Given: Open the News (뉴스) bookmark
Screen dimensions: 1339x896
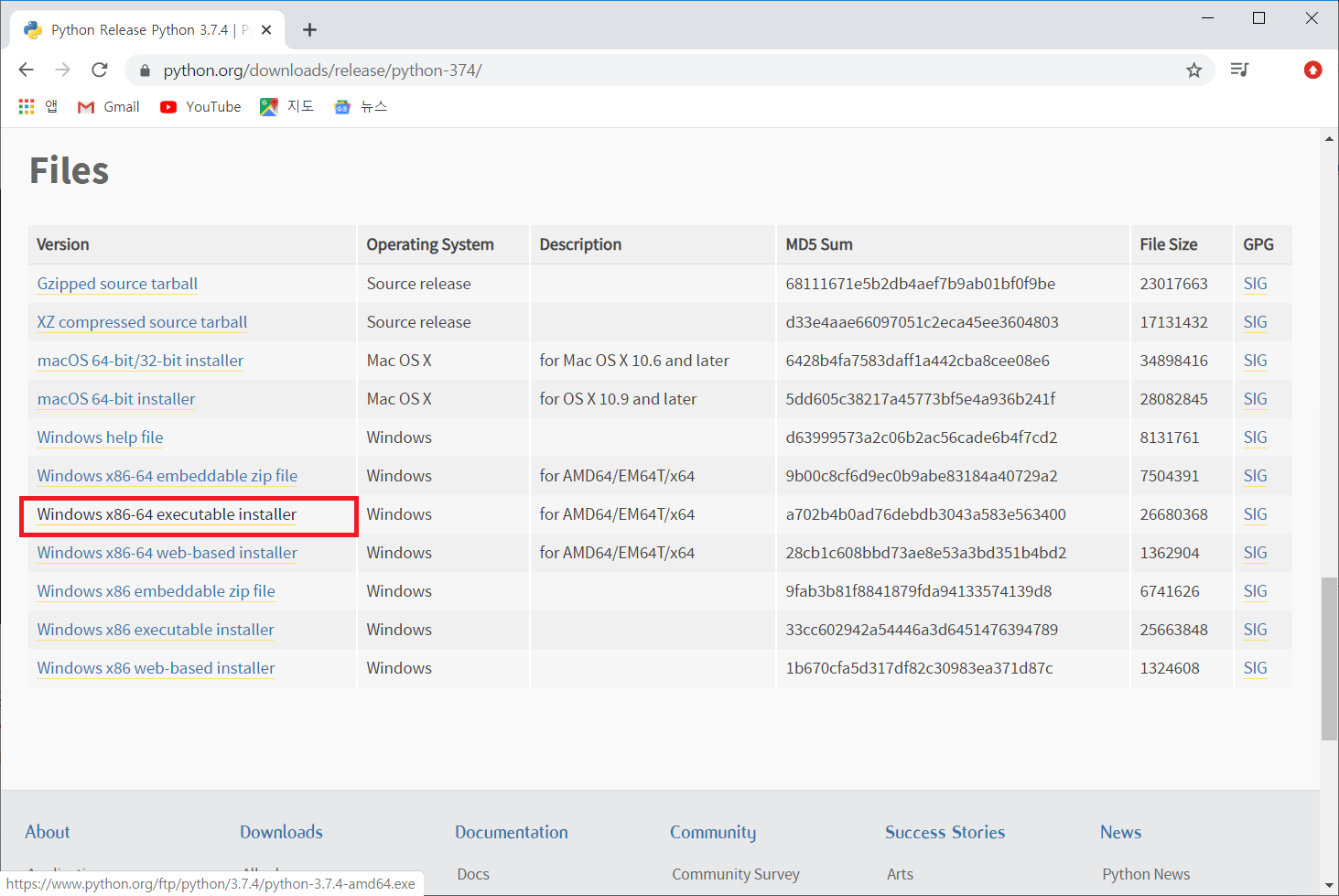Looking at the screenshot, I should [361, 107].
